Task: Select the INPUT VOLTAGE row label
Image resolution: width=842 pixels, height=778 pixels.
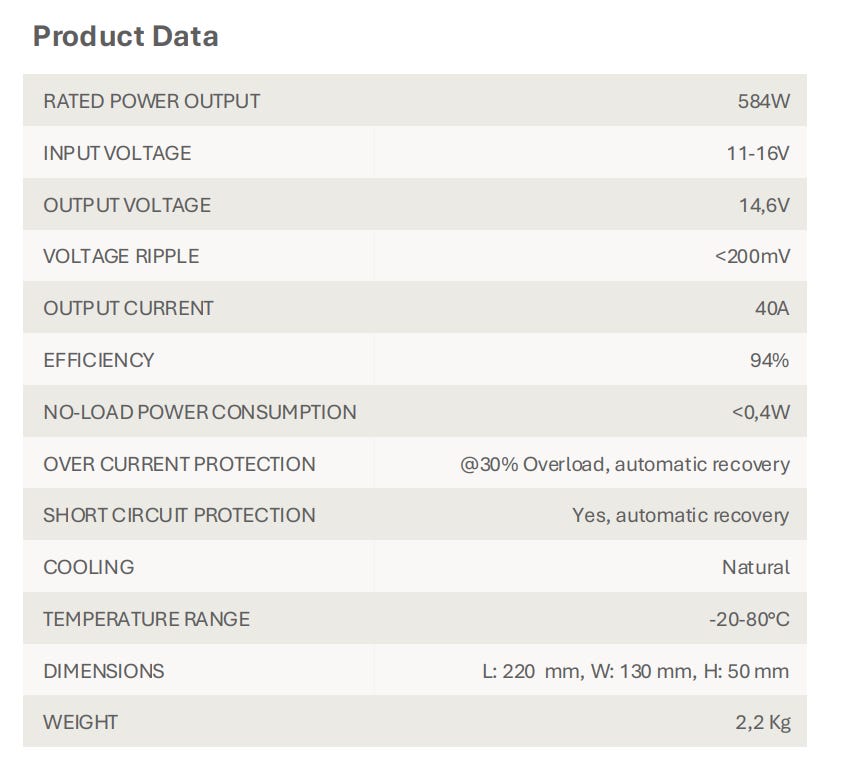Action: 117,153
